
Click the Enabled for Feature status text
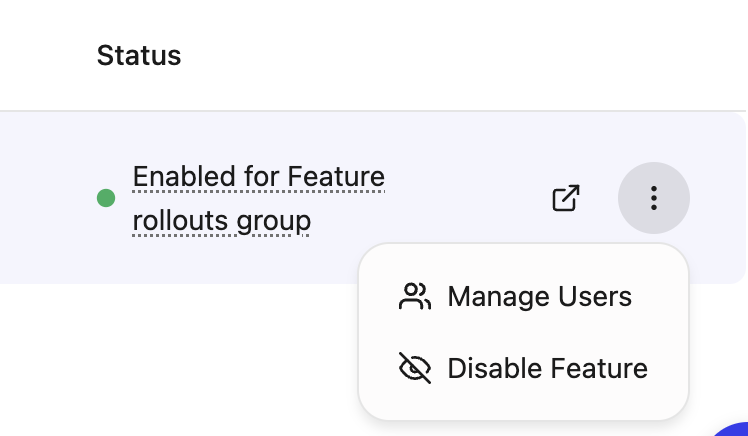click(258, 177)
